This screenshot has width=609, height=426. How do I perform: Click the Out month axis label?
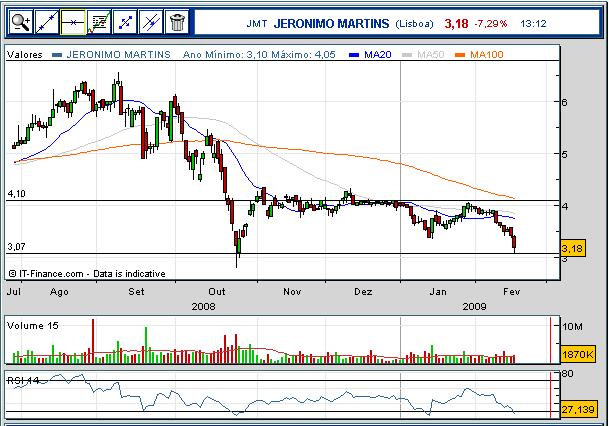click(217, 292)
